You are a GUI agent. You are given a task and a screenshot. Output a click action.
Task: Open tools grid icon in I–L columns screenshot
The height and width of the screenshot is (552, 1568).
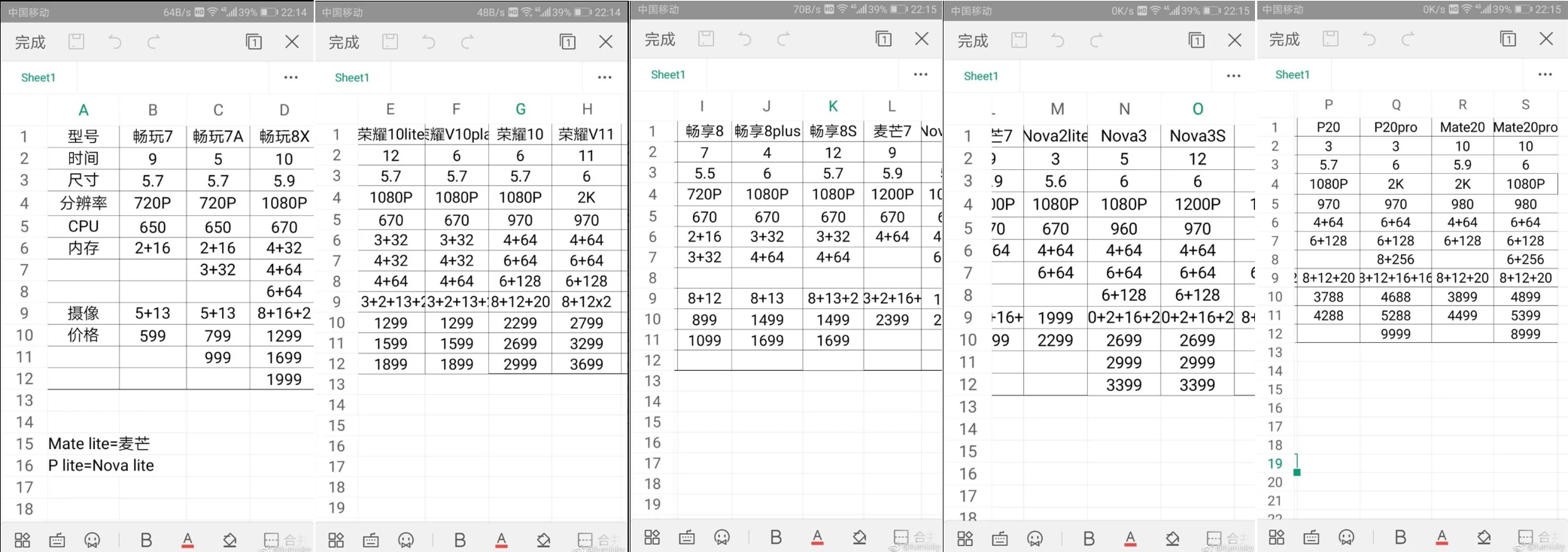tap(652, 537)
